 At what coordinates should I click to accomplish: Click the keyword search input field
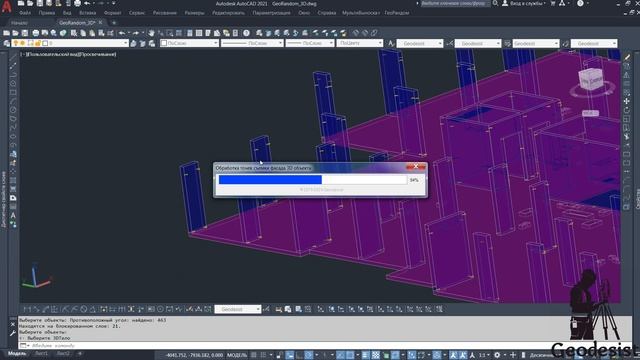point(455,3)
